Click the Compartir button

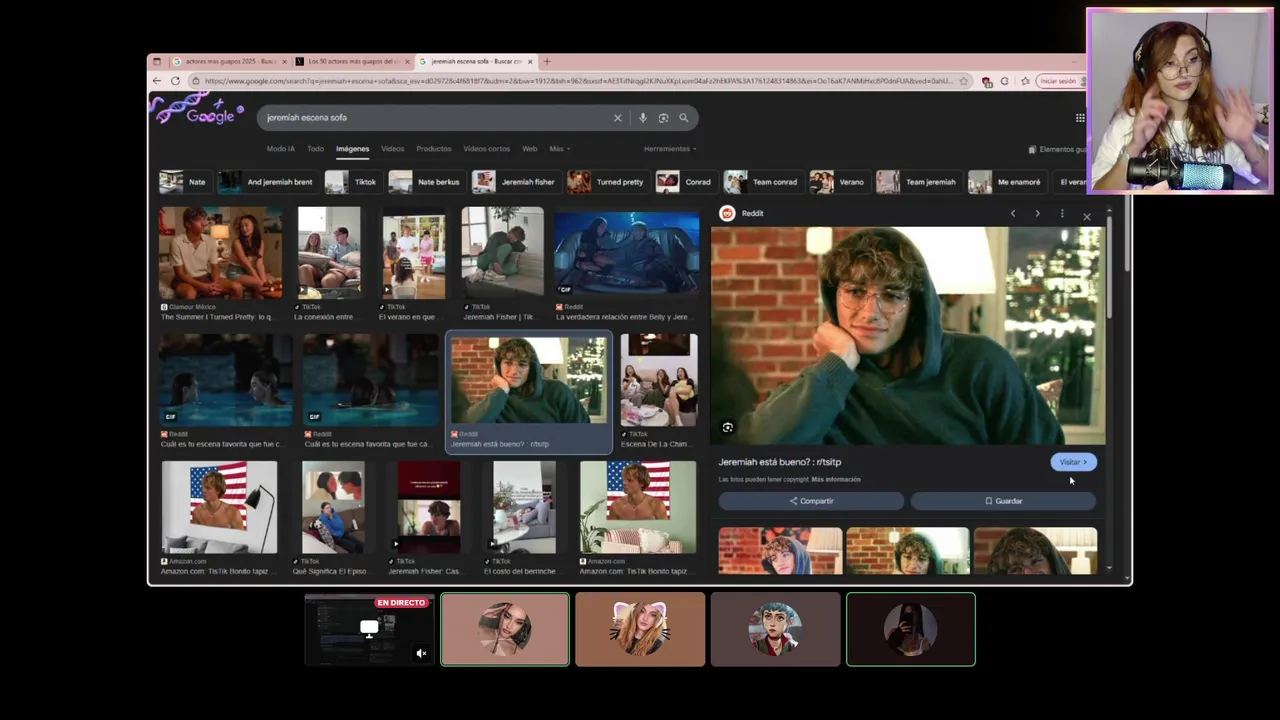(x=811, y=501)
